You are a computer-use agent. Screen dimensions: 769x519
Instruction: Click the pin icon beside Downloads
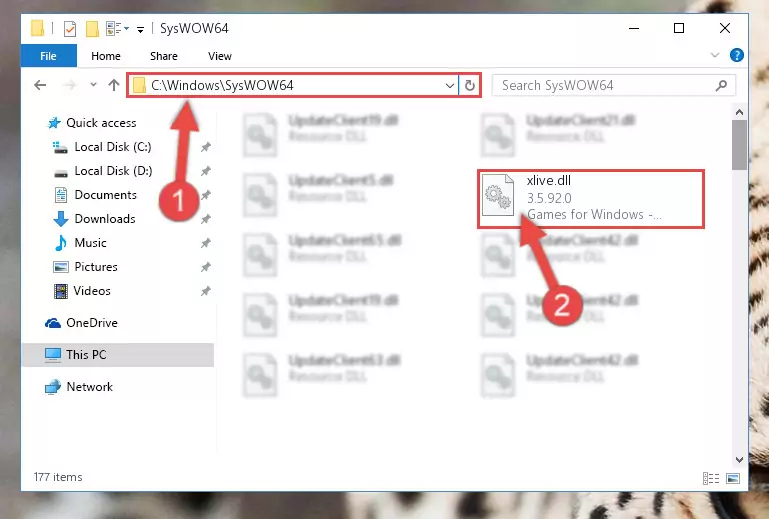(x=206, y=219)
